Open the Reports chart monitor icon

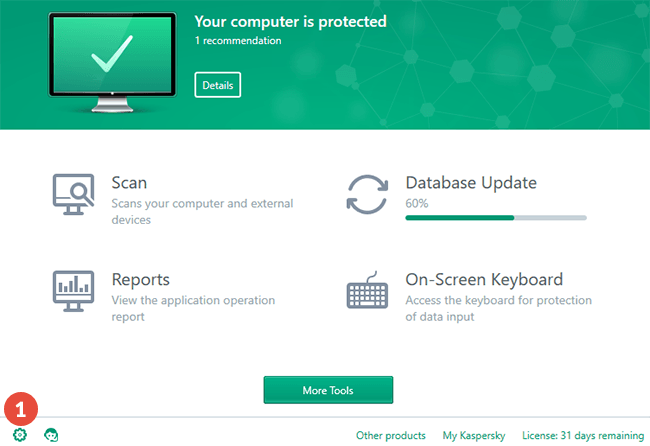tap(73, 291)
